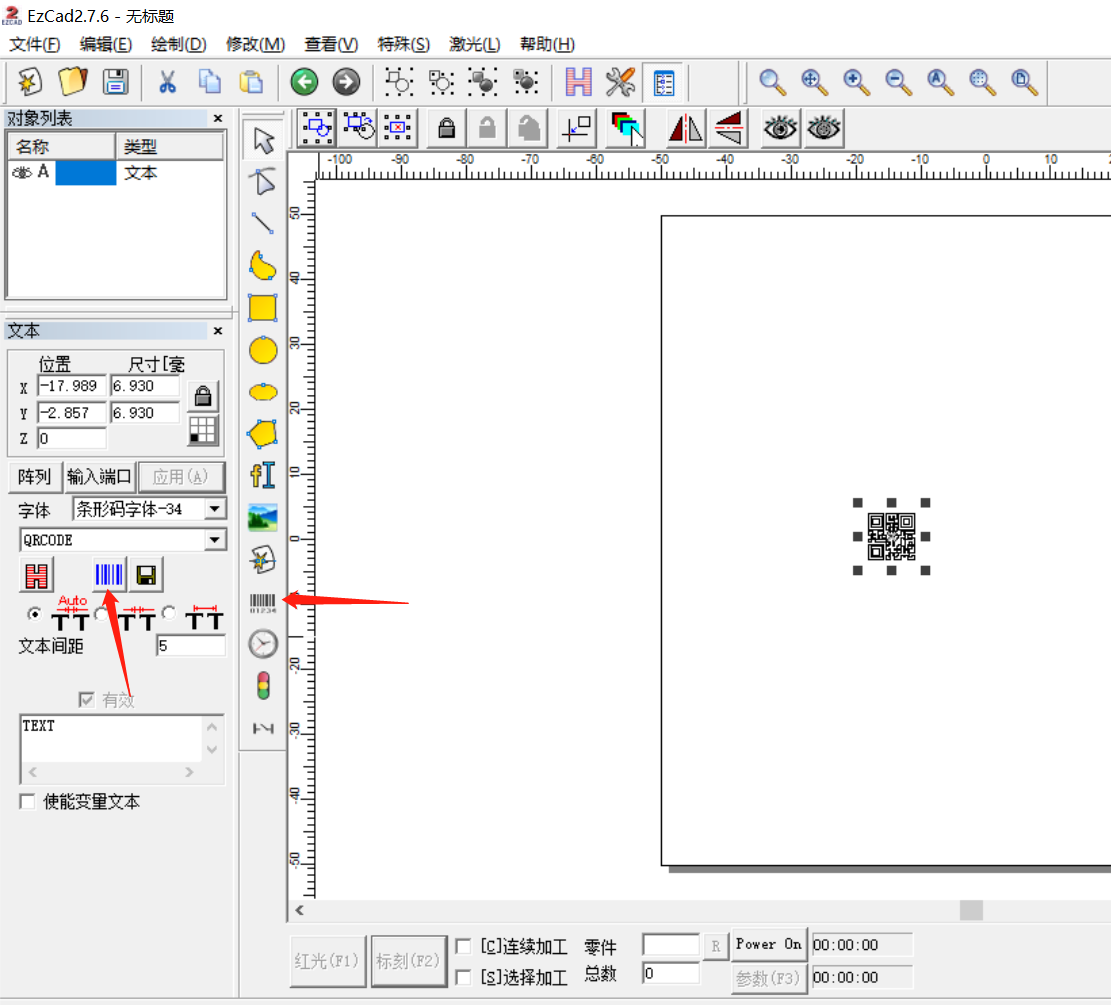Open a file with the folder icon
Screen dimensions: 1111x1005
pos(72,82)
